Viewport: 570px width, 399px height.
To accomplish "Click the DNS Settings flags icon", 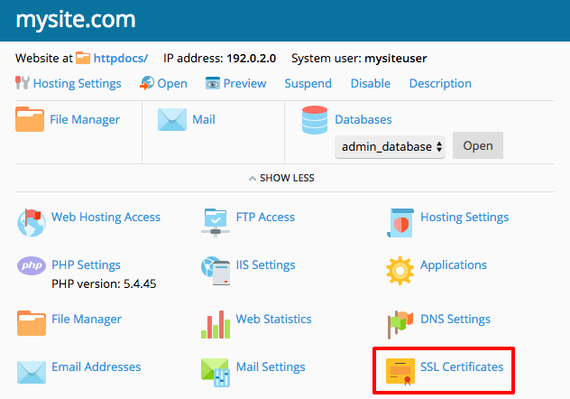I will point(400,325).
